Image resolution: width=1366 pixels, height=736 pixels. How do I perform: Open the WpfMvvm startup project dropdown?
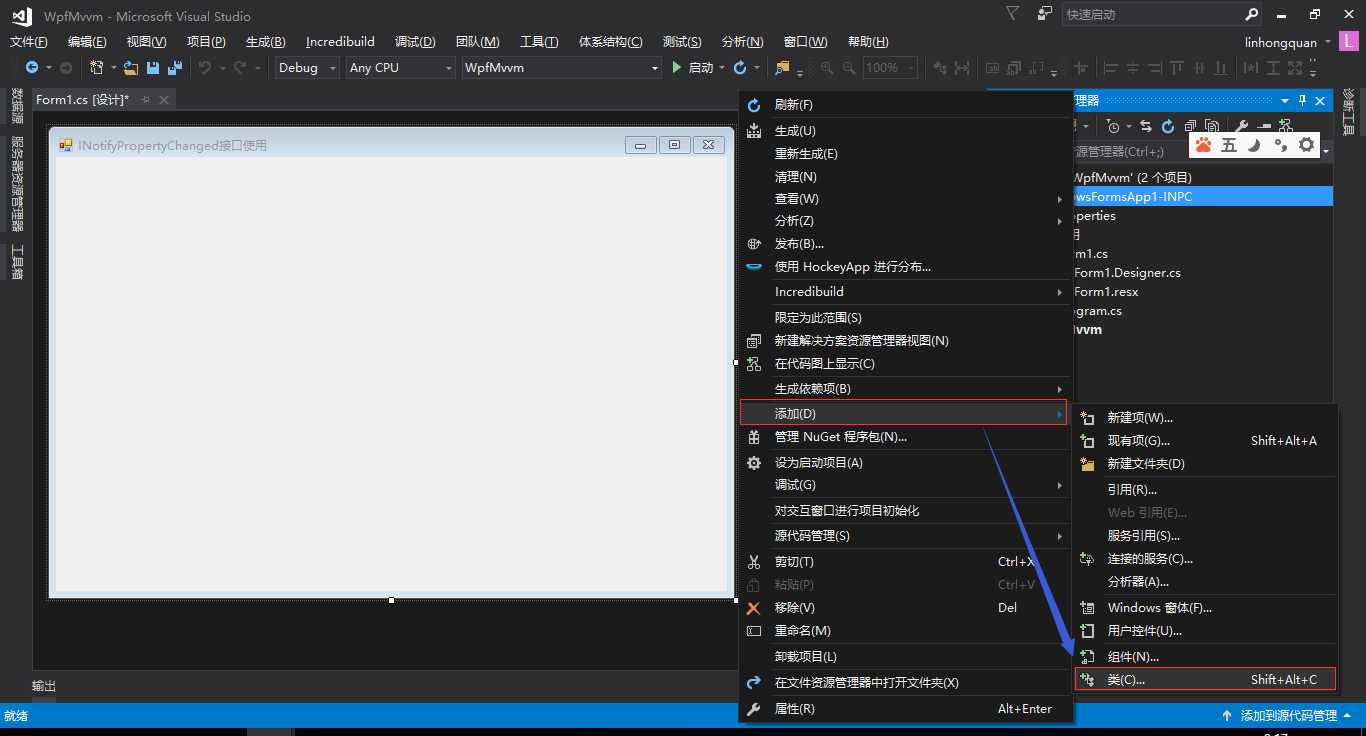(561, 67)
